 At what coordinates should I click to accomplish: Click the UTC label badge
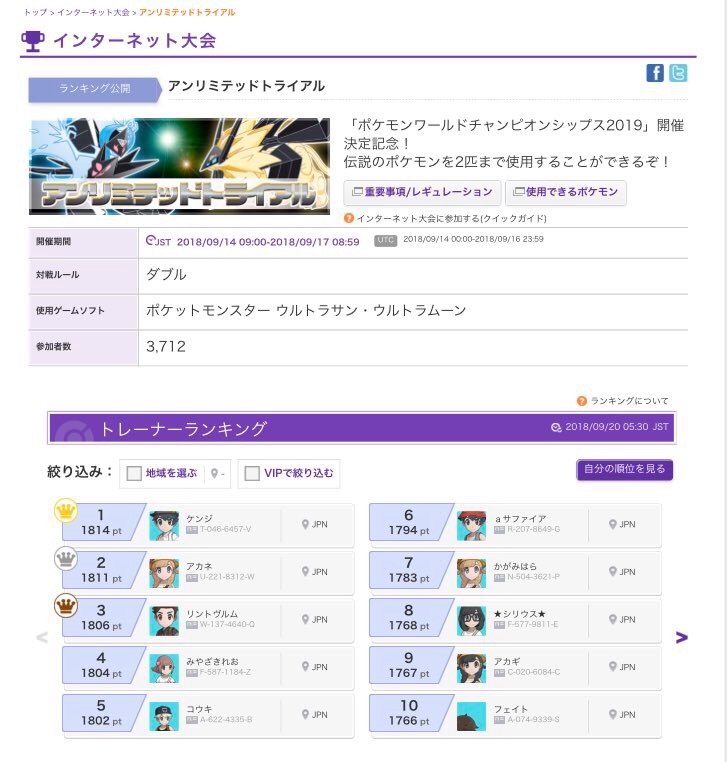385,240
